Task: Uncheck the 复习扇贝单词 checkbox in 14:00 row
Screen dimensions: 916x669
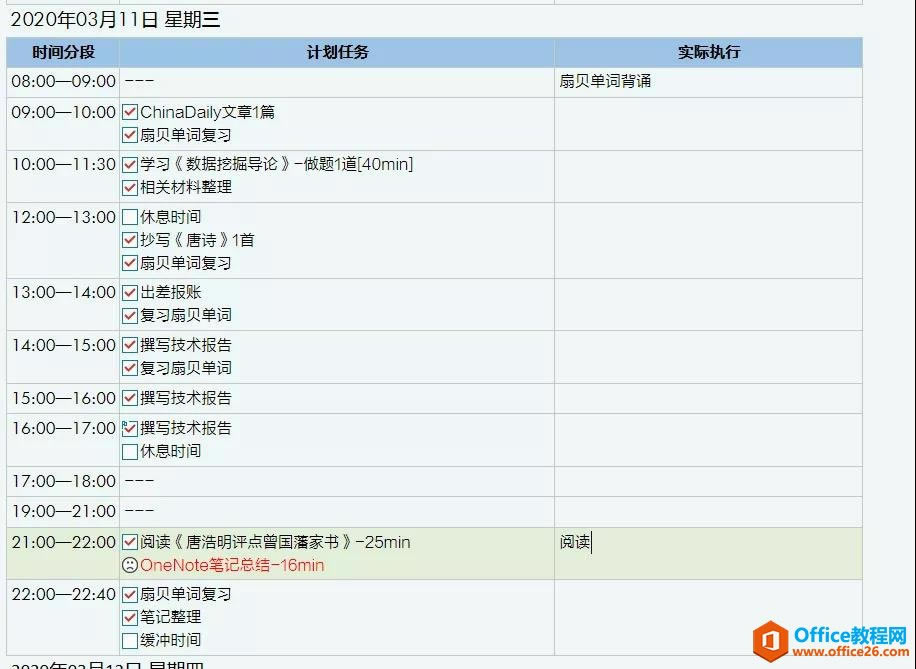Action: point(128,367)
